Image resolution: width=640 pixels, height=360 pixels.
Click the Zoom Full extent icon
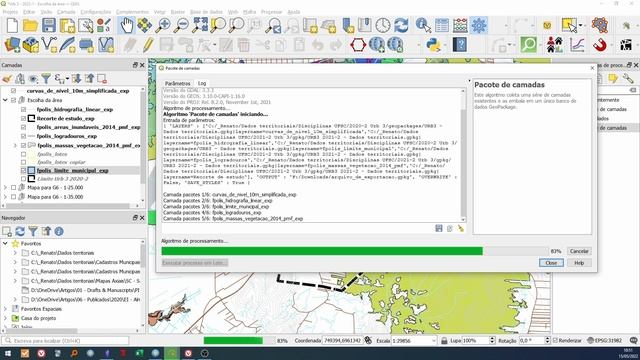click(200, 26)
